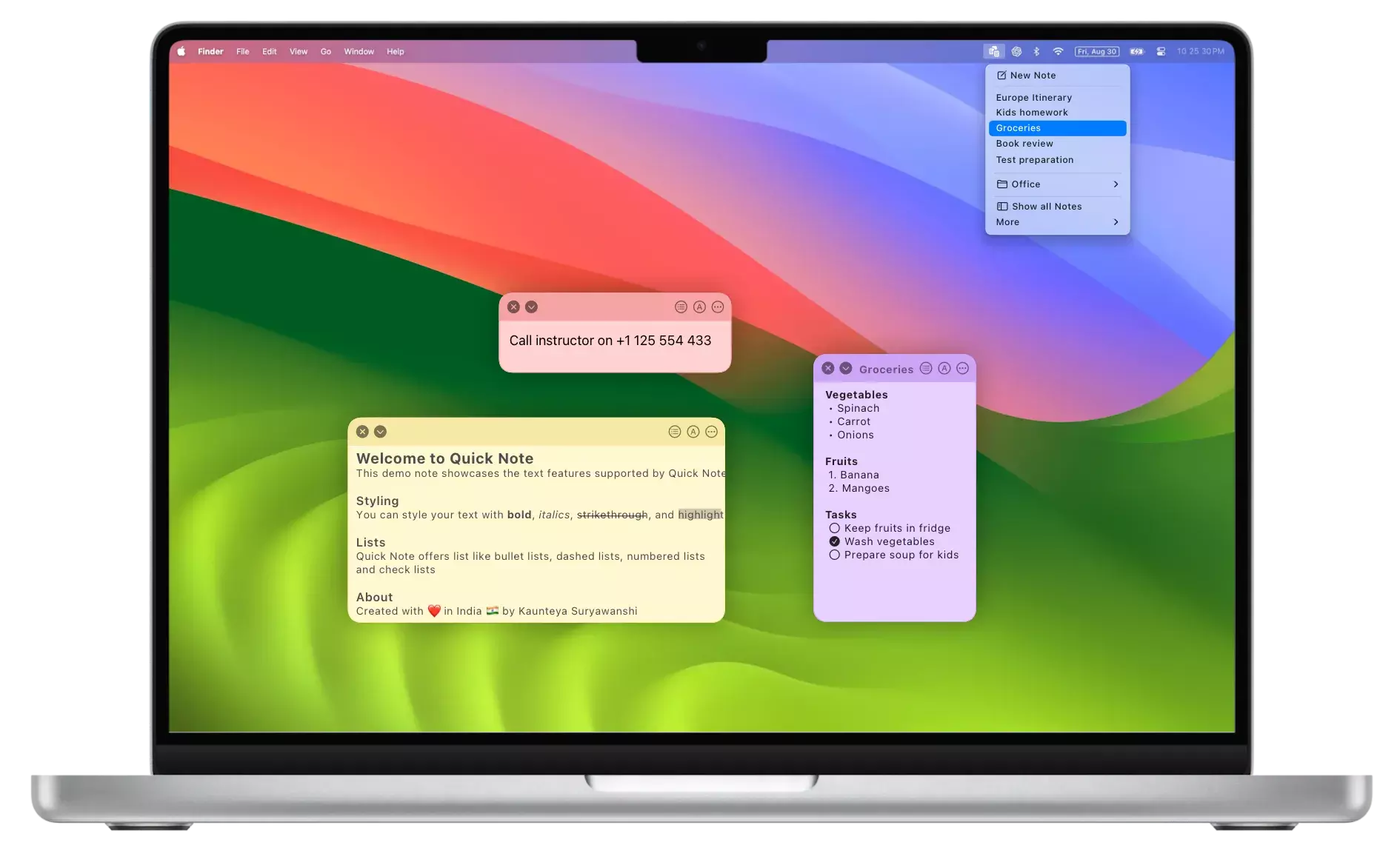The width and height of the screenshot is (1400, 862).
Task: Close the pink Call instructor note
Action: [x=513, y=307]
